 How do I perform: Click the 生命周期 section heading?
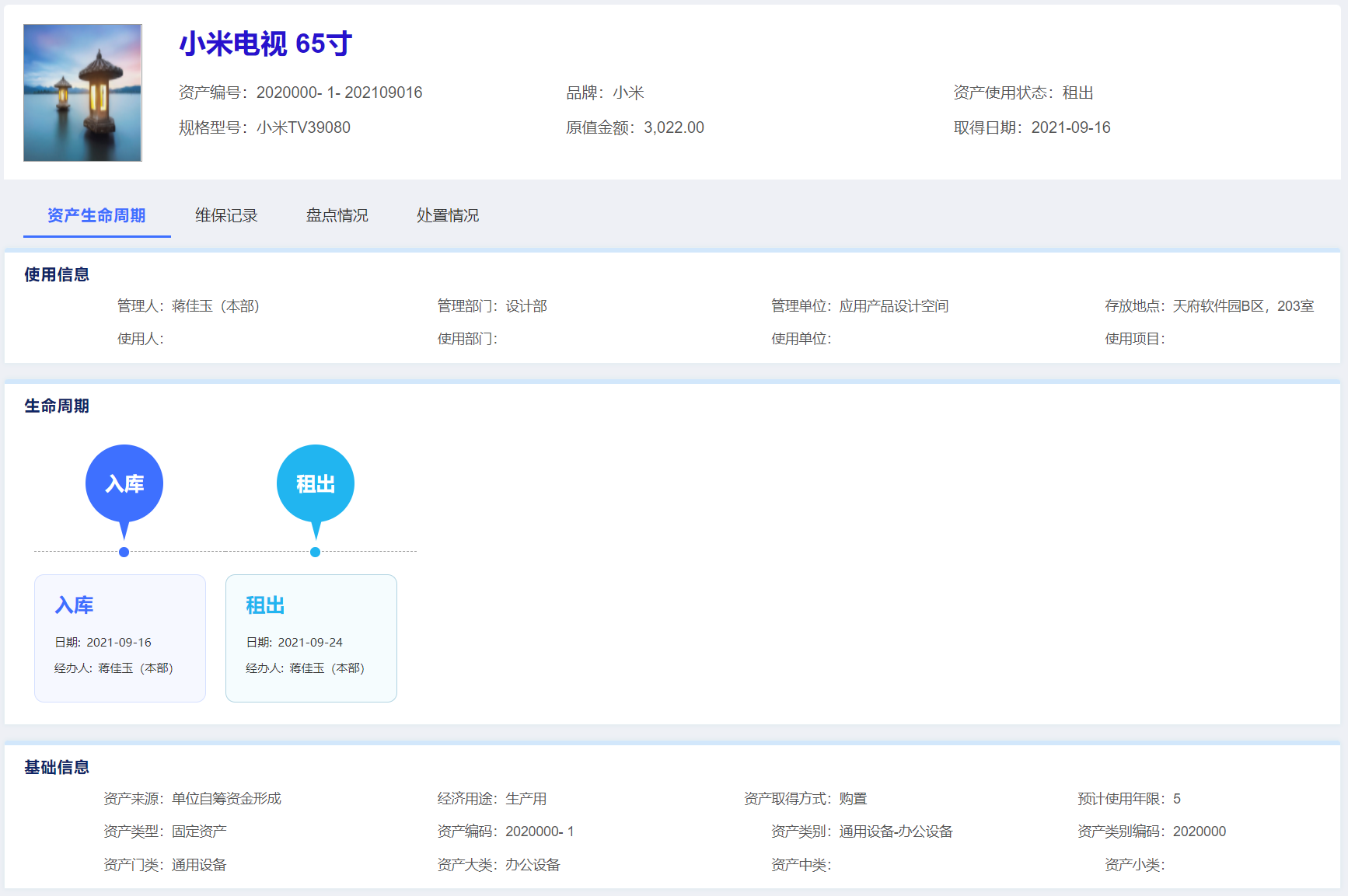(57, 406)
